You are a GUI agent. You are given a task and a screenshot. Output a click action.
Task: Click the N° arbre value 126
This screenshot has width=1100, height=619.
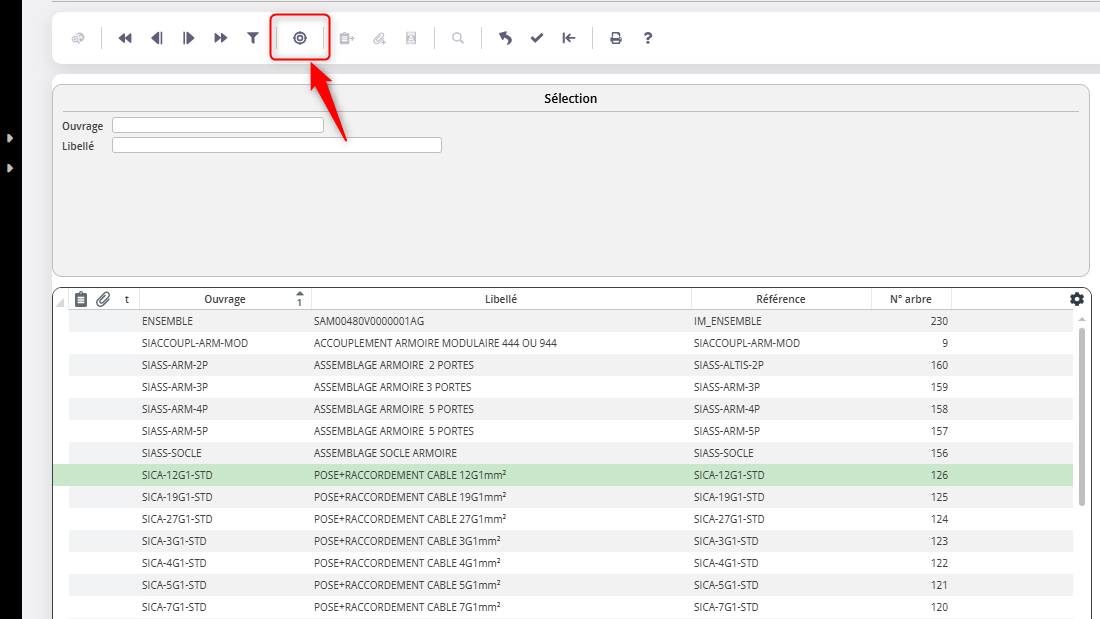click(x=939, y=475)
